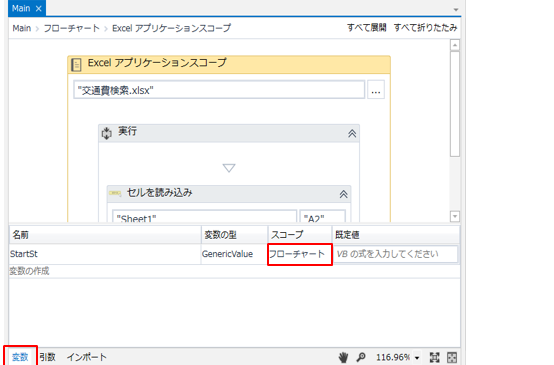Collapse the 実行 sequence
The width and height of the screenshot is (554, 365).
tap(352, 133)
